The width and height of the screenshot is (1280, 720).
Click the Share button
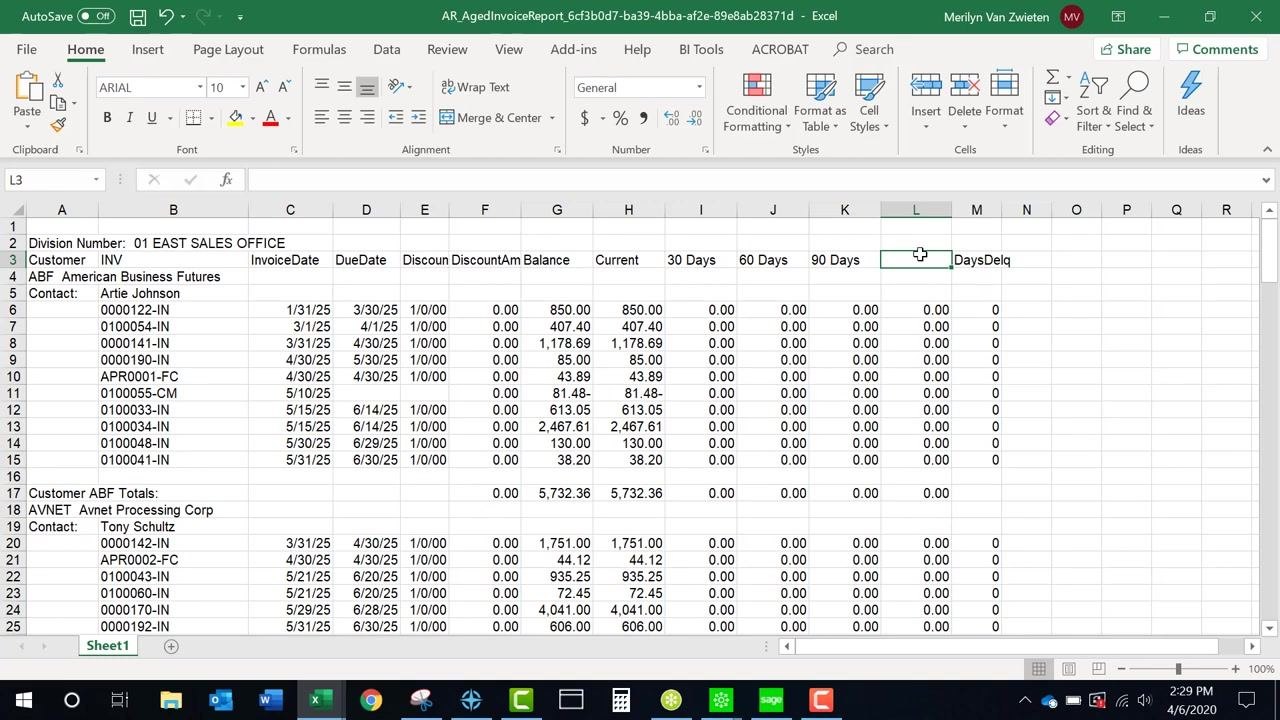(1125, 49)
